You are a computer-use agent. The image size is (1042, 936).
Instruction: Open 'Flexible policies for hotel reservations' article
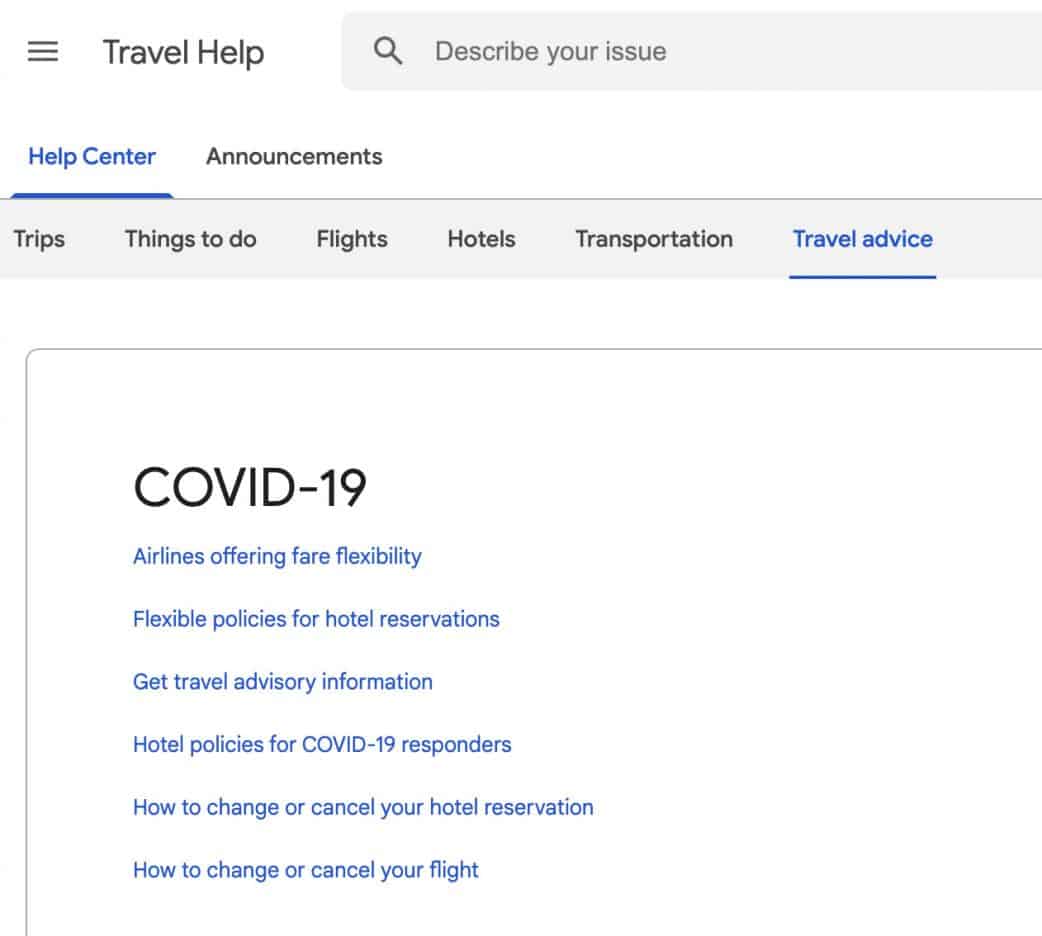316,619
